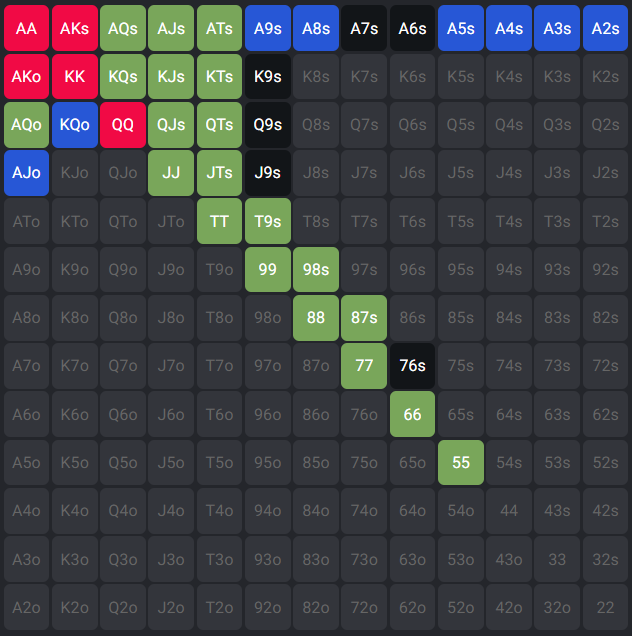Select the red AA hand cell
Screen dimensions: 632x636
27,28
